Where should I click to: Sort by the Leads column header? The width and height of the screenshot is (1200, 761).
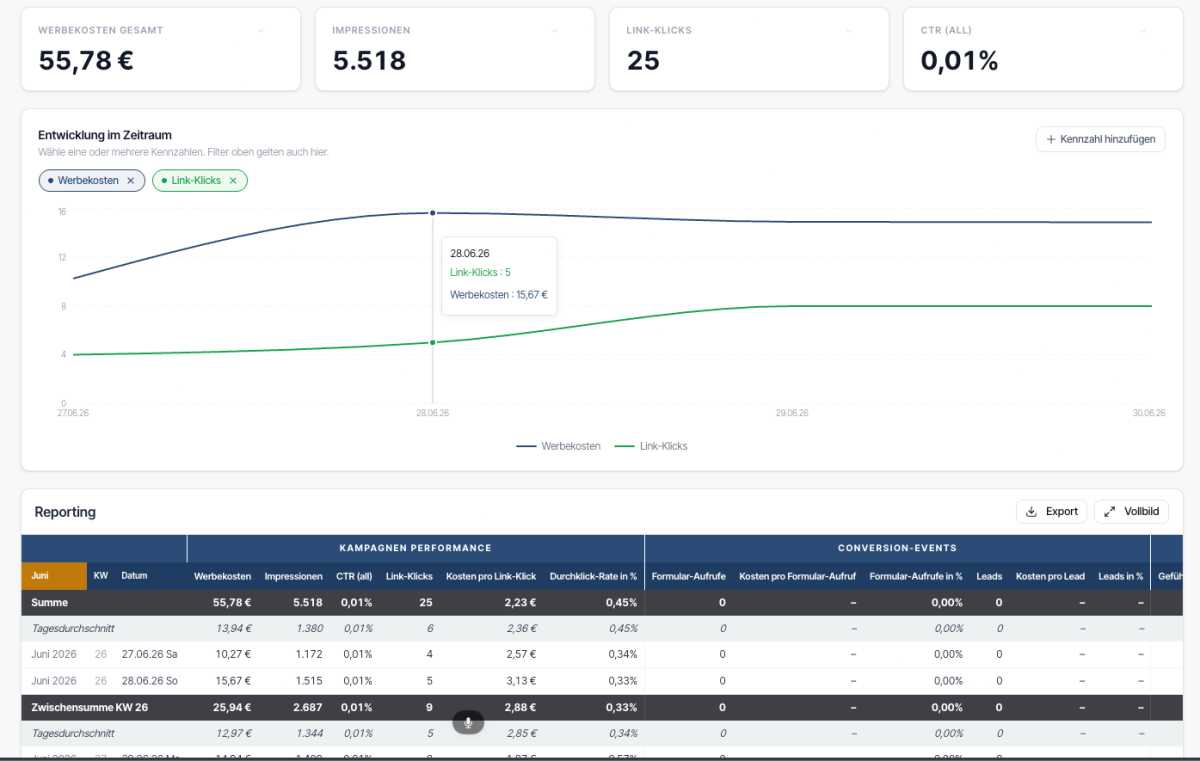[x=989, y=576]
